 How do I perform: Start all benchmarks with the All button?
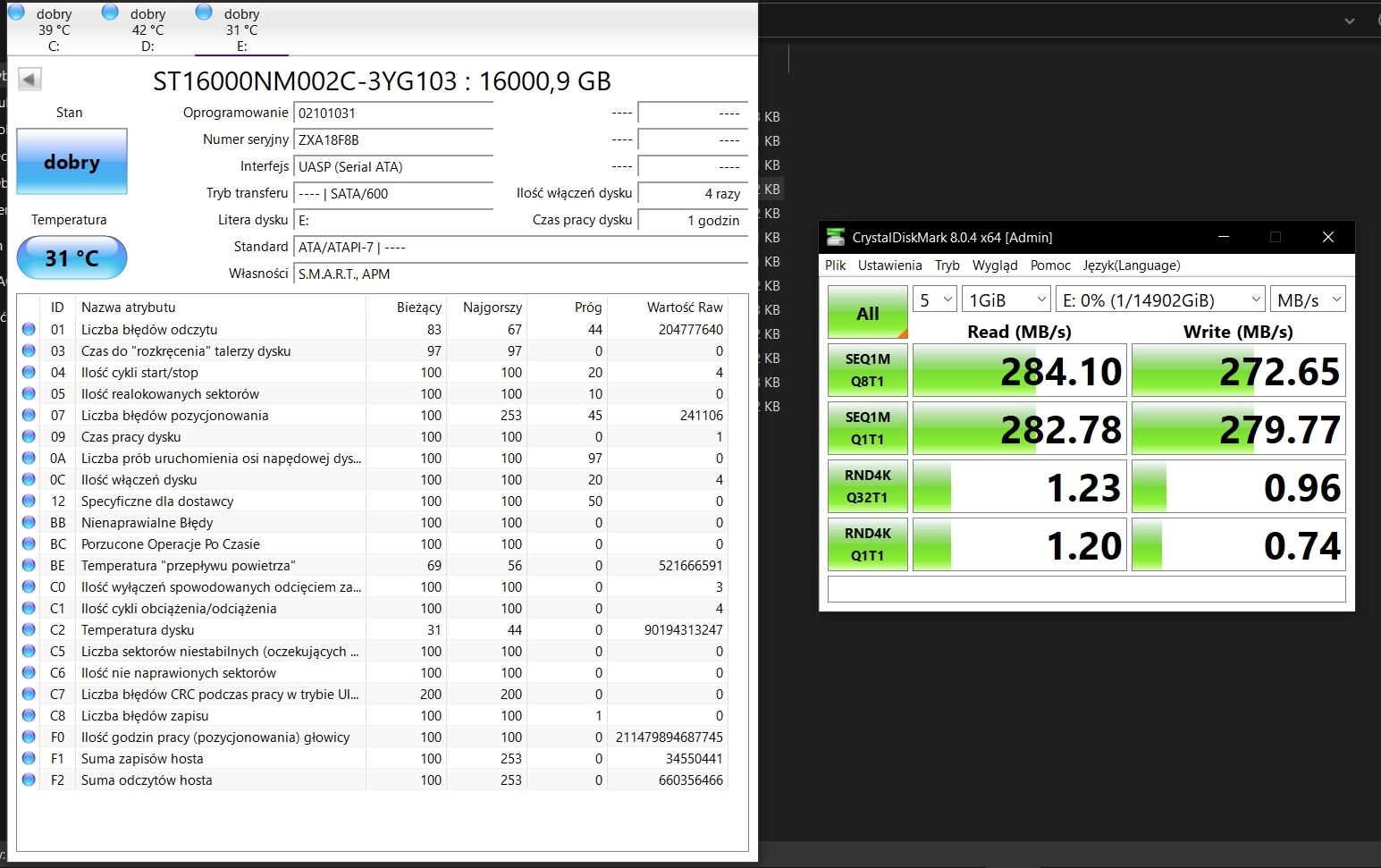click(867, 313)
